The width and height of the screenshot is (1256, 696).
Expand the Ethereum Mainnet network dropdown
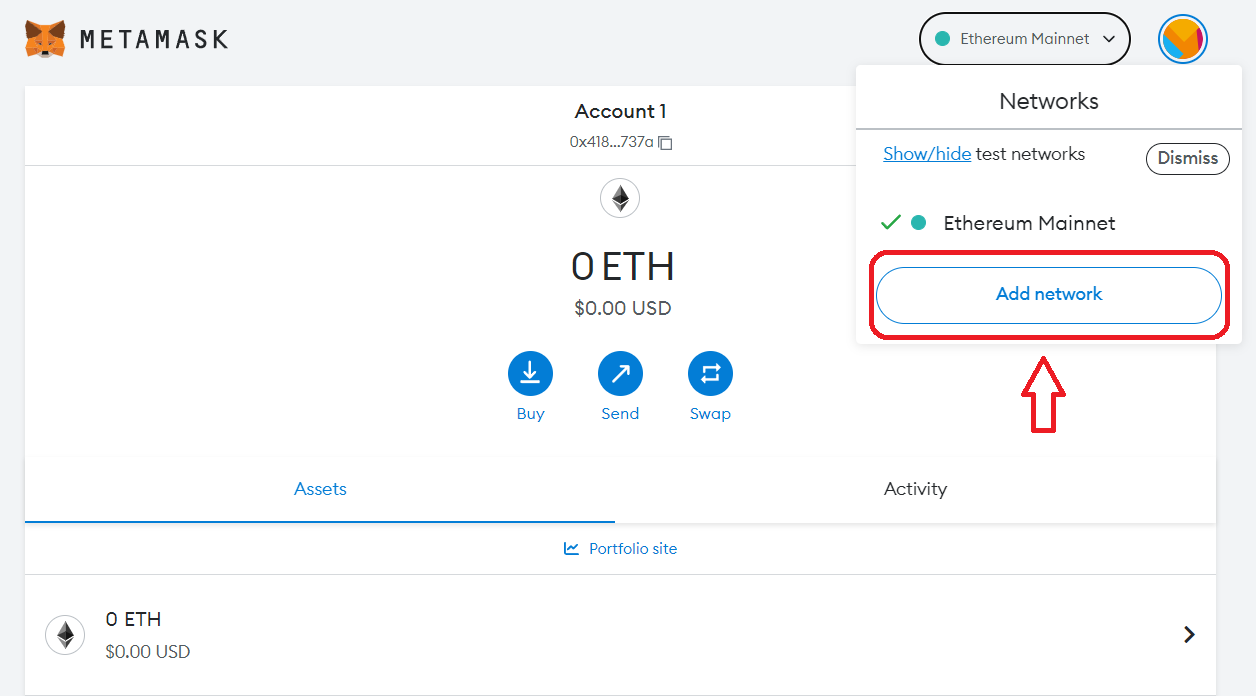point(1024,39)
